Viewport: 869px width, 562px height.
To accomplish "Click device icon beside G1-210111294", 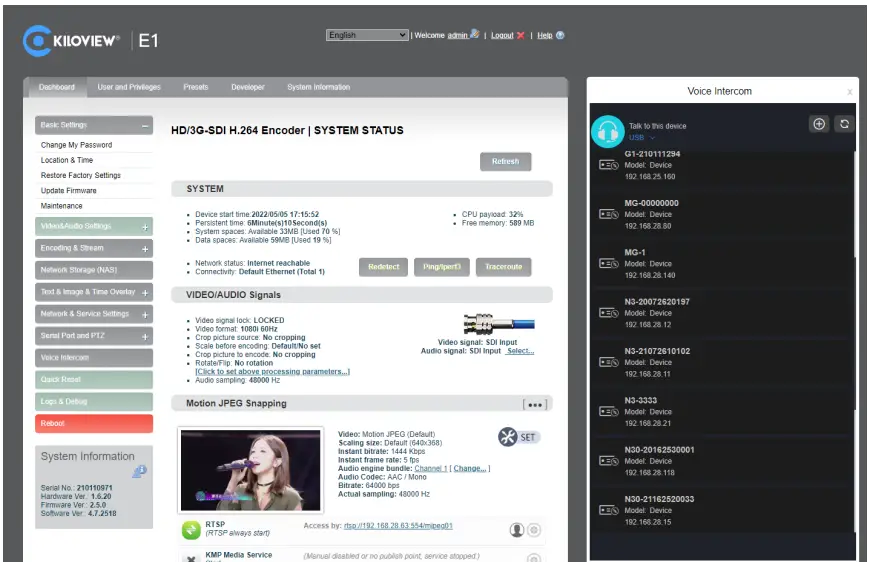I will coord(609,165).
